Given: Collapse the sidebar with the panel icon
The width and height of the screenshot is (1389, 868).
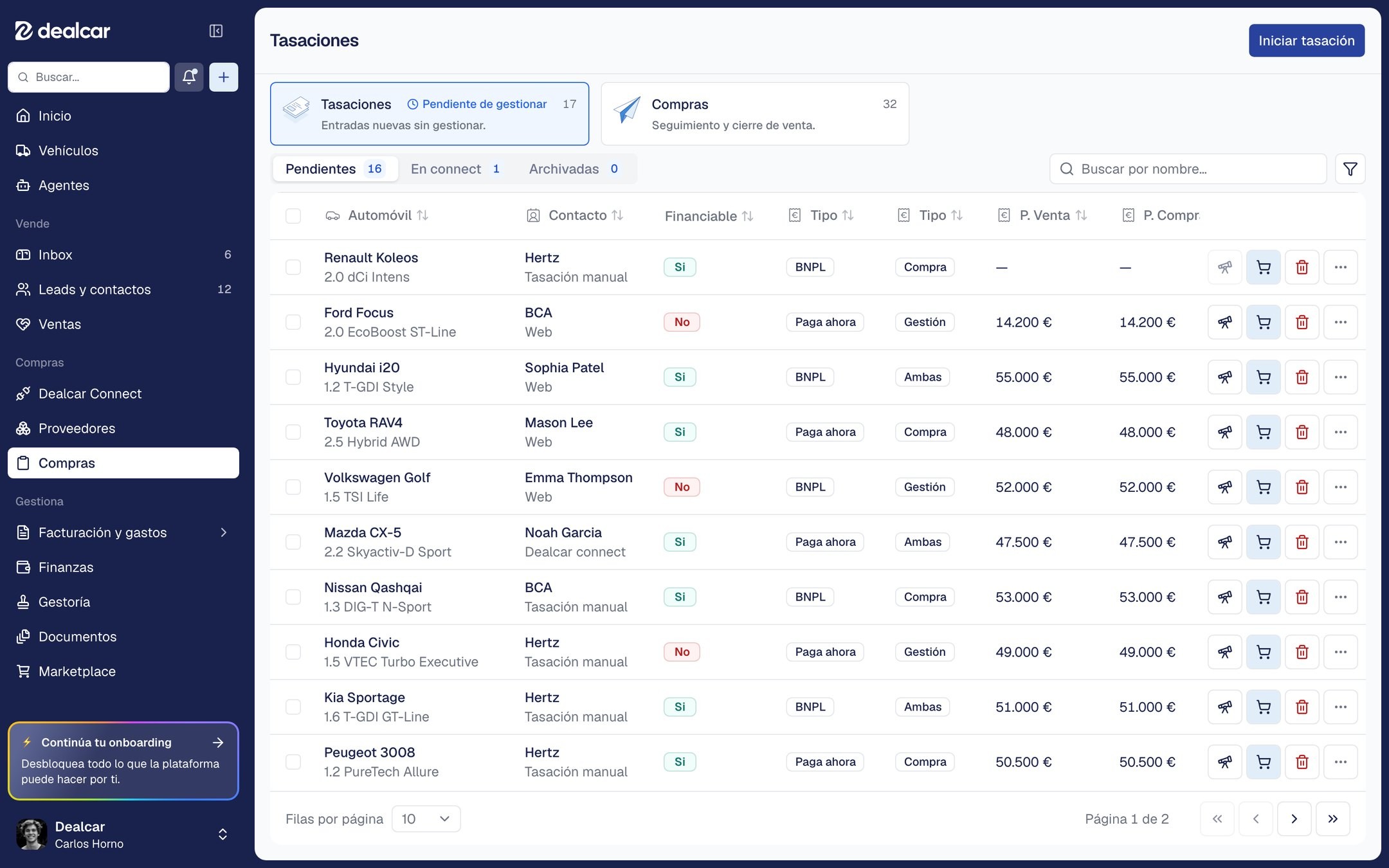Looking at the screenshot, I should coord(216,31).
